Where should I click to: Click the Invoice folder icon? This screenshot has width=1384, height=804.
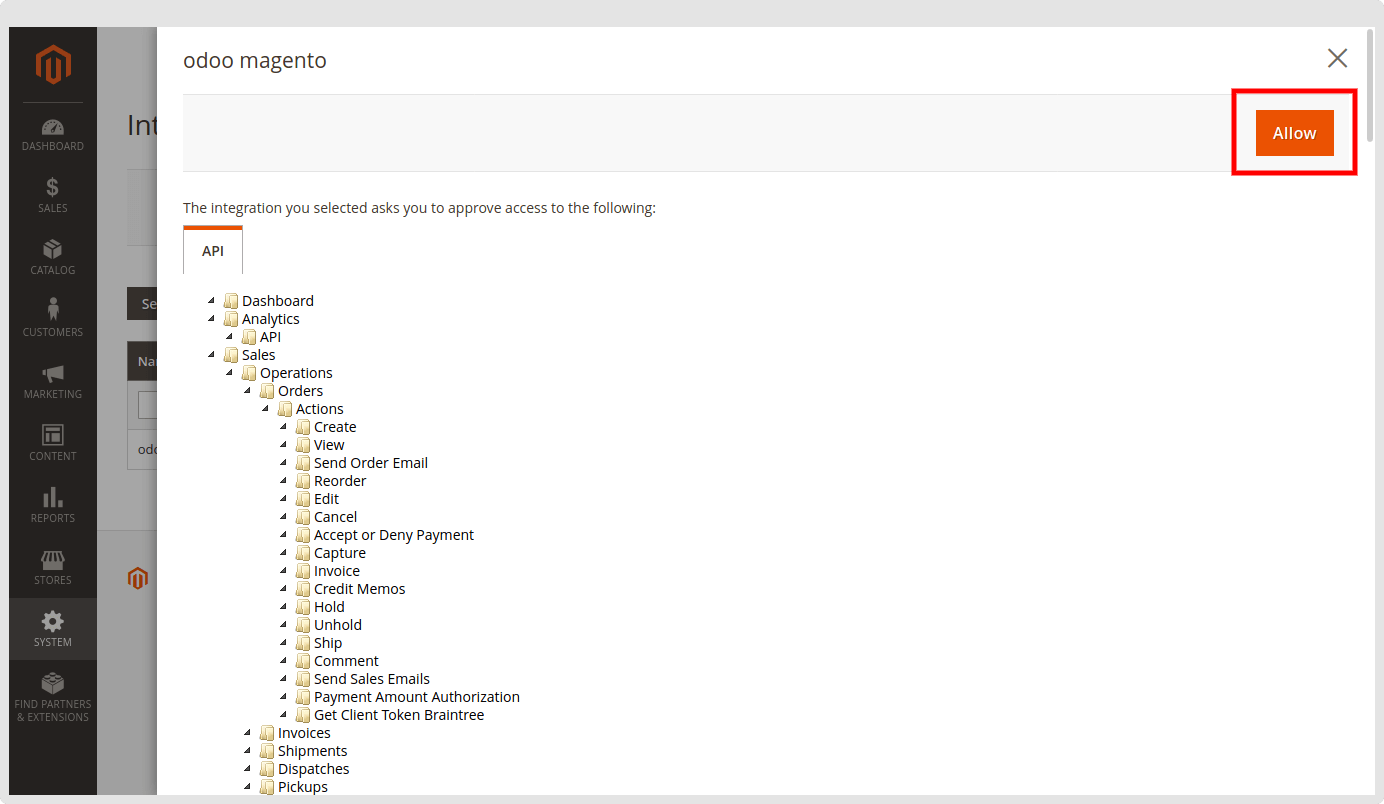coord(304,571)
